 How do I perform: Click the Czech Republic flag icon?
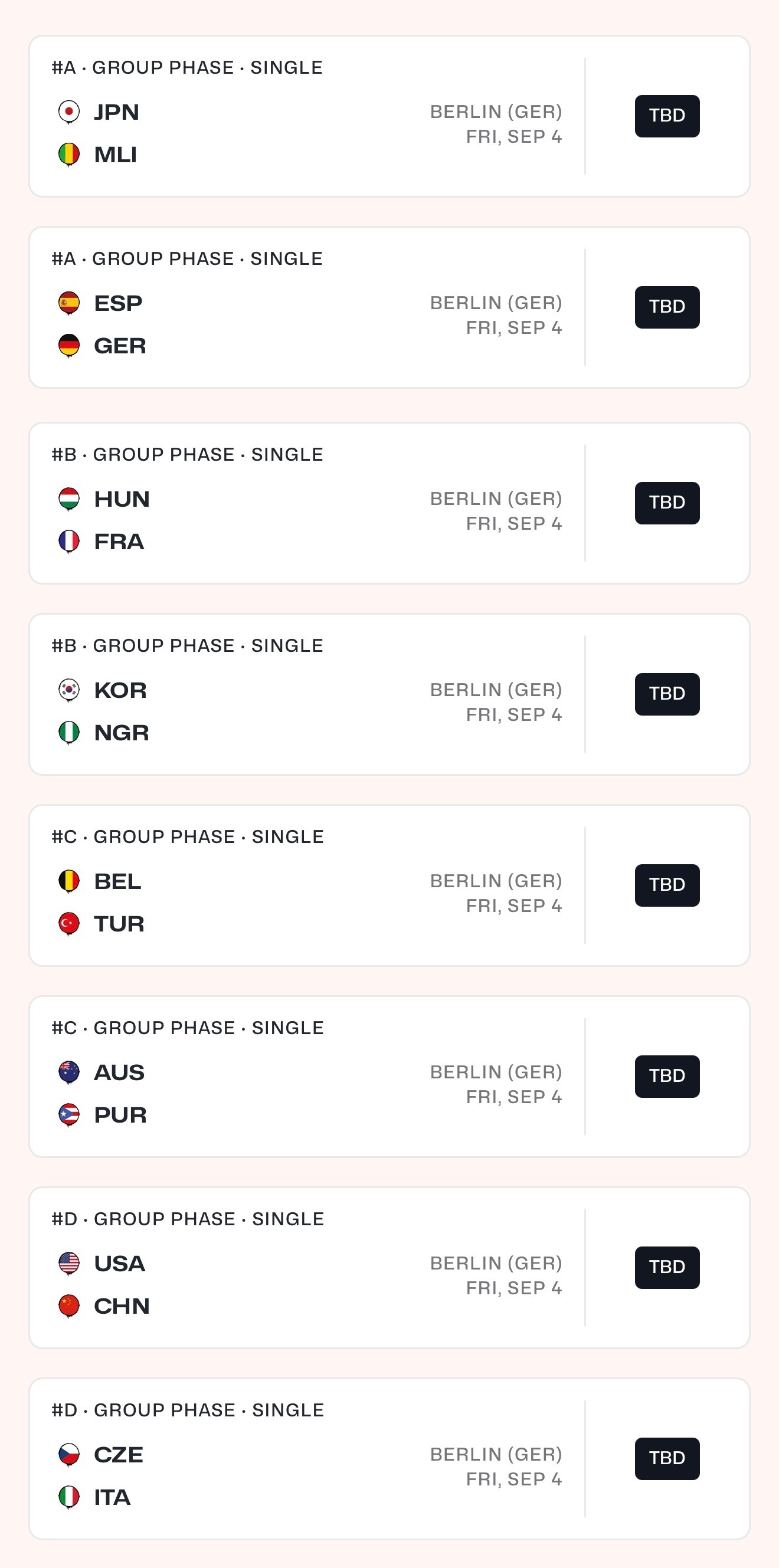tap(69, 1455)
